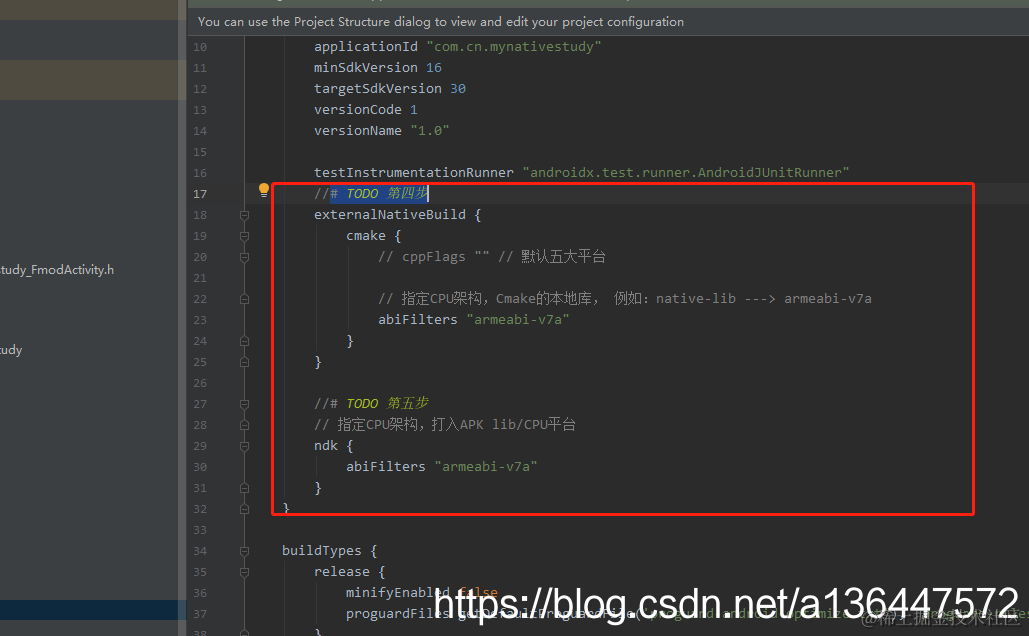This screenshot has height=636, width=1029.
Task: Click the abiFilters "armeabi-v7a" on line 30
Action: coord(442,467)
